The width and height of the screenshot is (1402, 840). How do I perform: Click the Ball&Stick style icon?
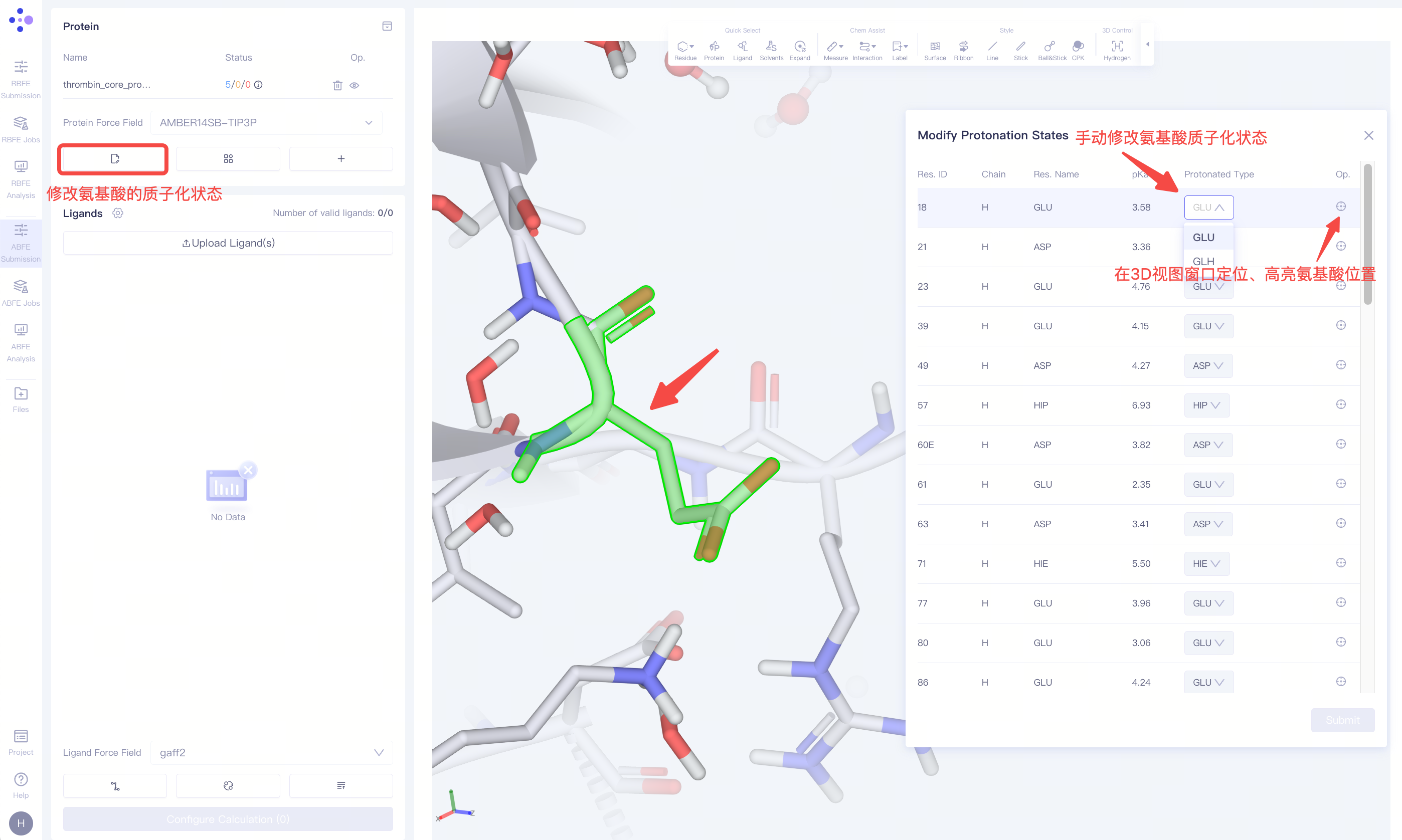(1051, 47)
